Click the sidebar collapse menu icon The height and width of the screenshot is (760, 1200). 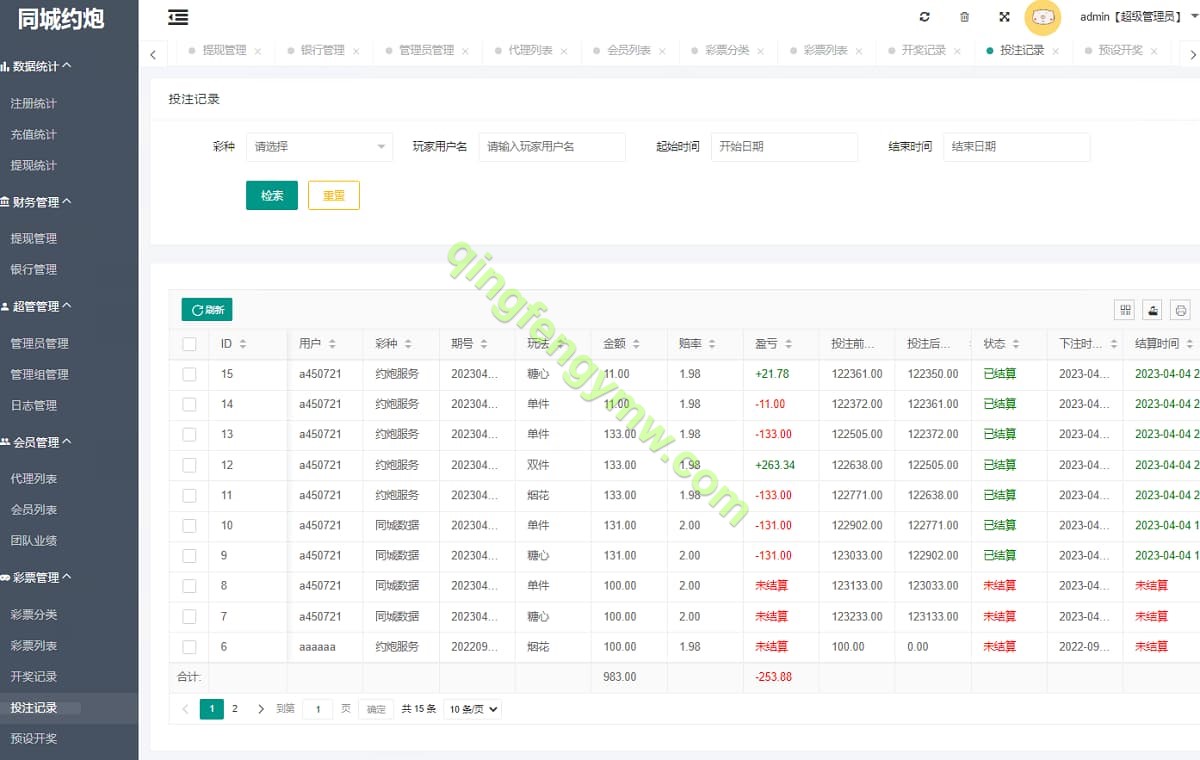pyautogui.click(x=178, y=17)
